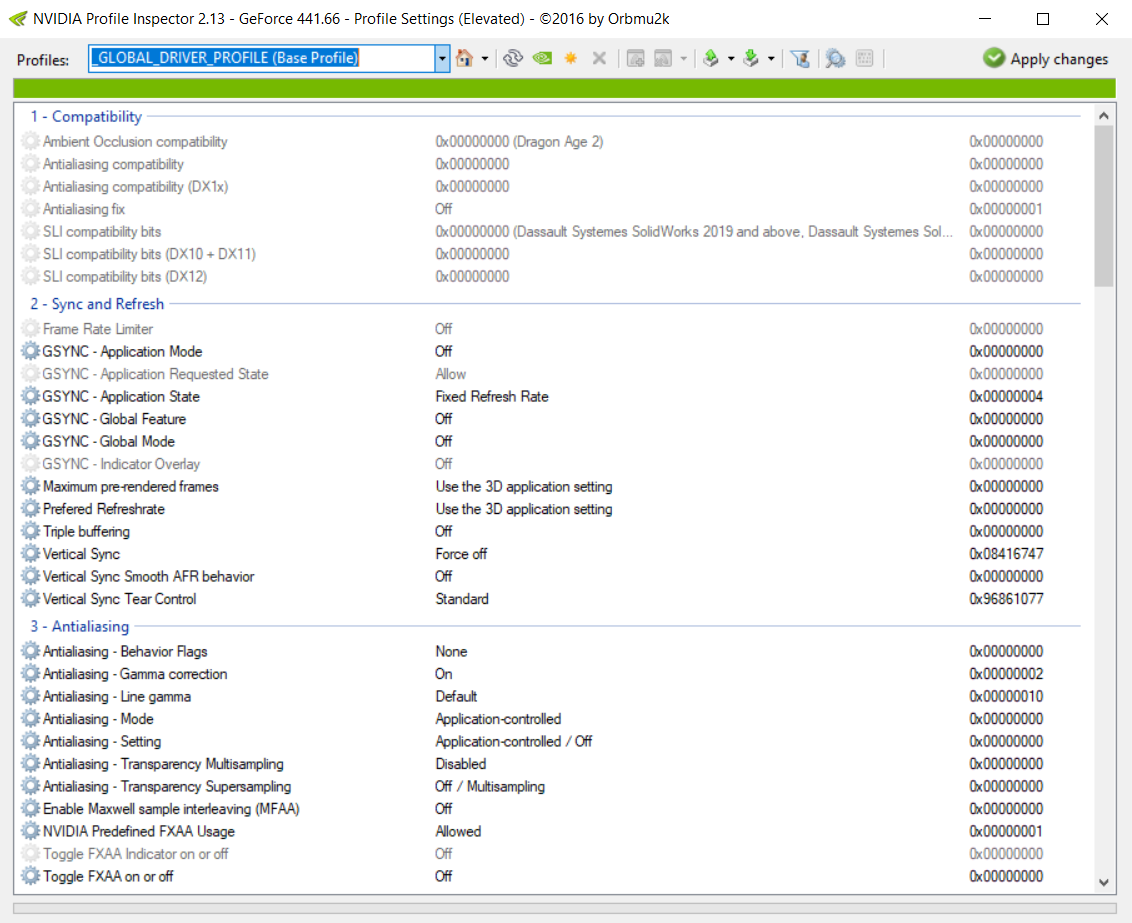Open the Profiles combo box dropdown arrow

pyautogui.click(x=442, y=58)
